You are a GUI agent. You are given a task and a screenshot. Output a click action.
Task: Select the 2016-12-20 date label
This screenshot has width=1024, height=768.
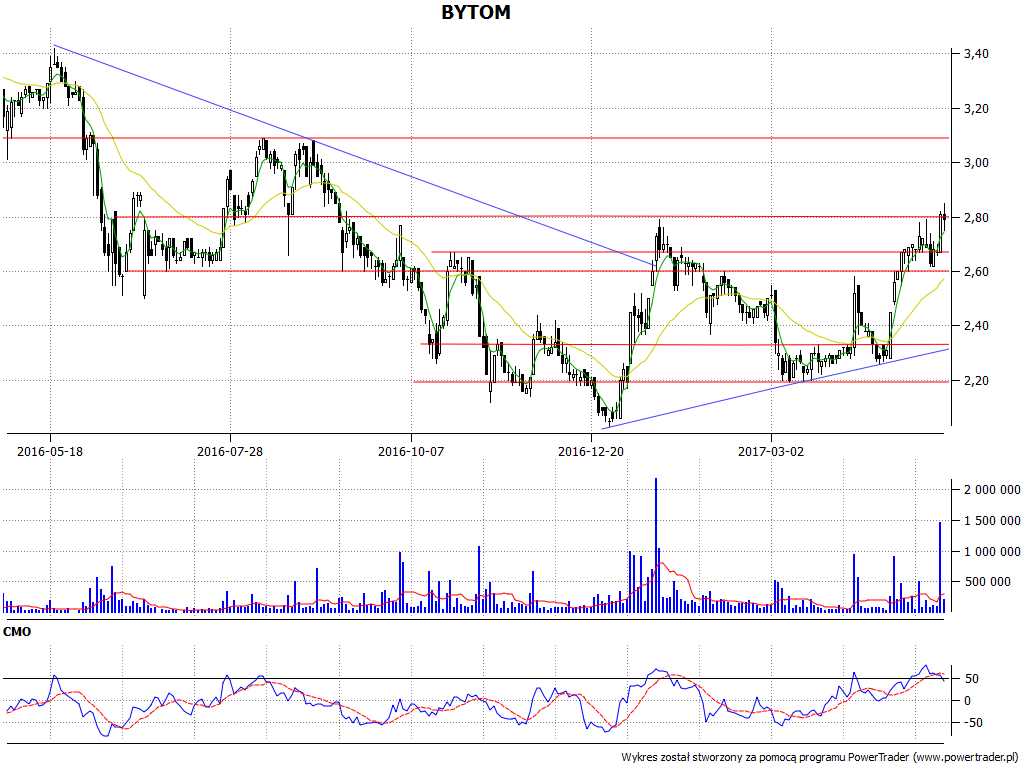pyautogui.click(x=591, y=451)
